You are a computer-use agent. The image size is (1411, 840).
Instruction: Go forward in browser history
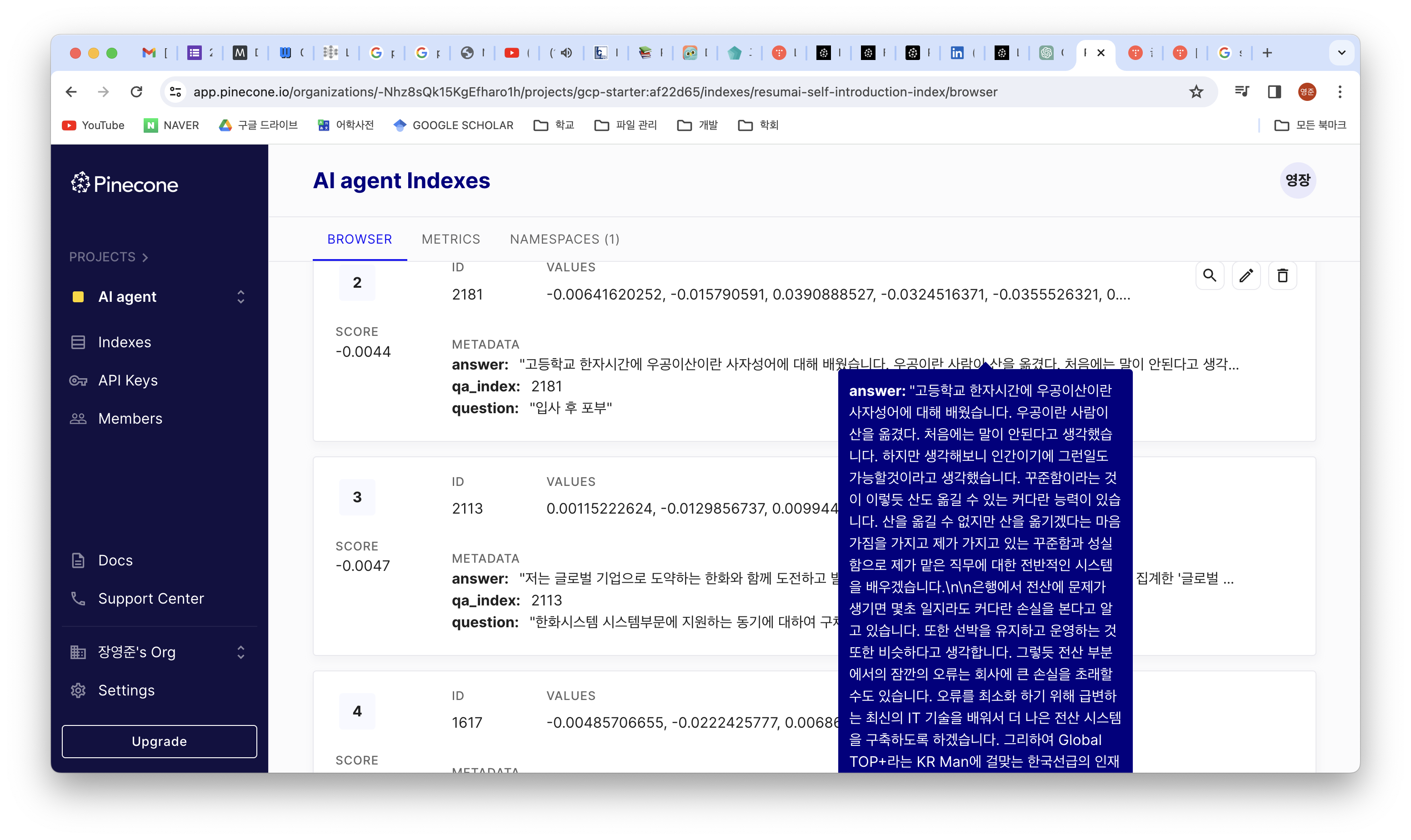103,92
